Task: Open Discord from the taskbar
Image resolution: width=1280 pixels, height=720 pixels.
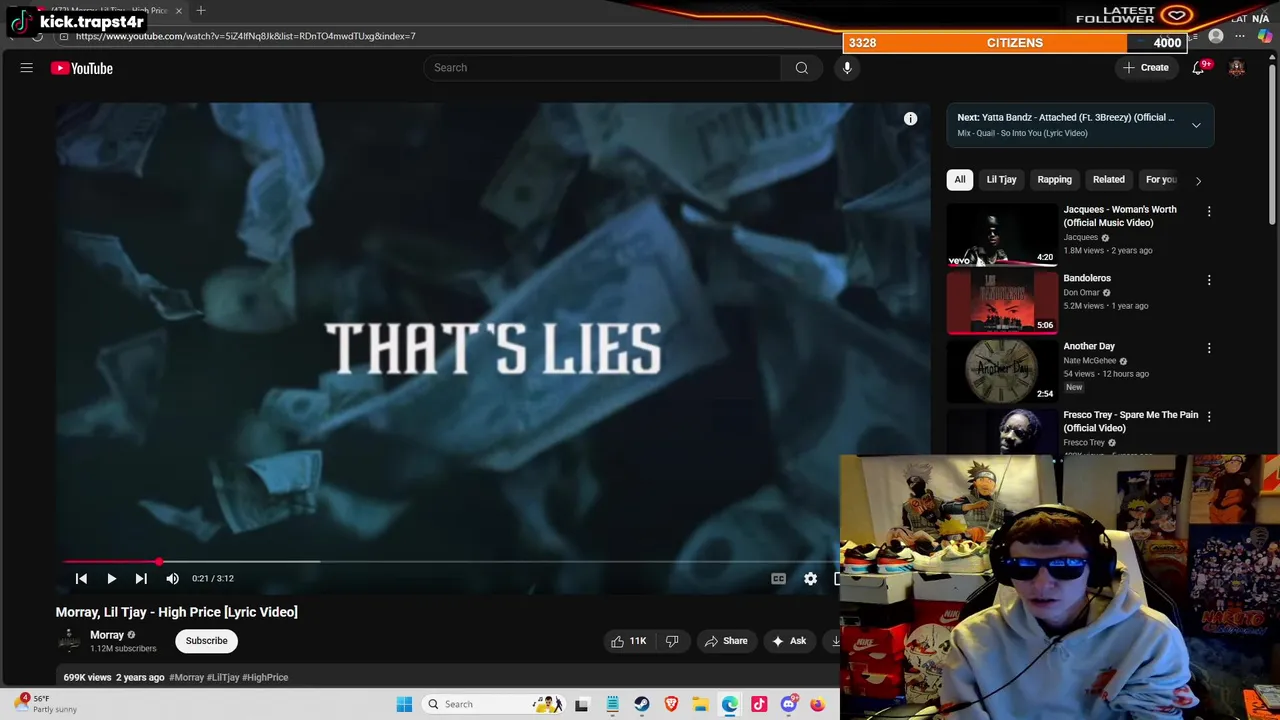Action: point(788,704)
